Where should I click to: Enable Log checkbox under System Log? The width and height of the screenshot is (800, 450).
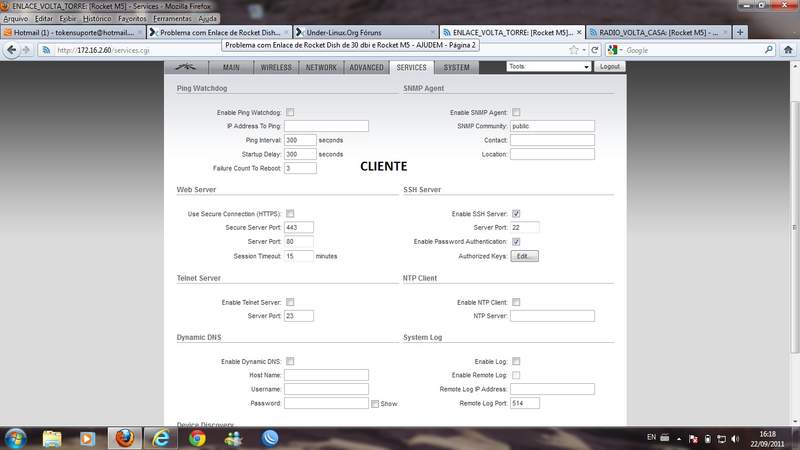coord(516,361)
